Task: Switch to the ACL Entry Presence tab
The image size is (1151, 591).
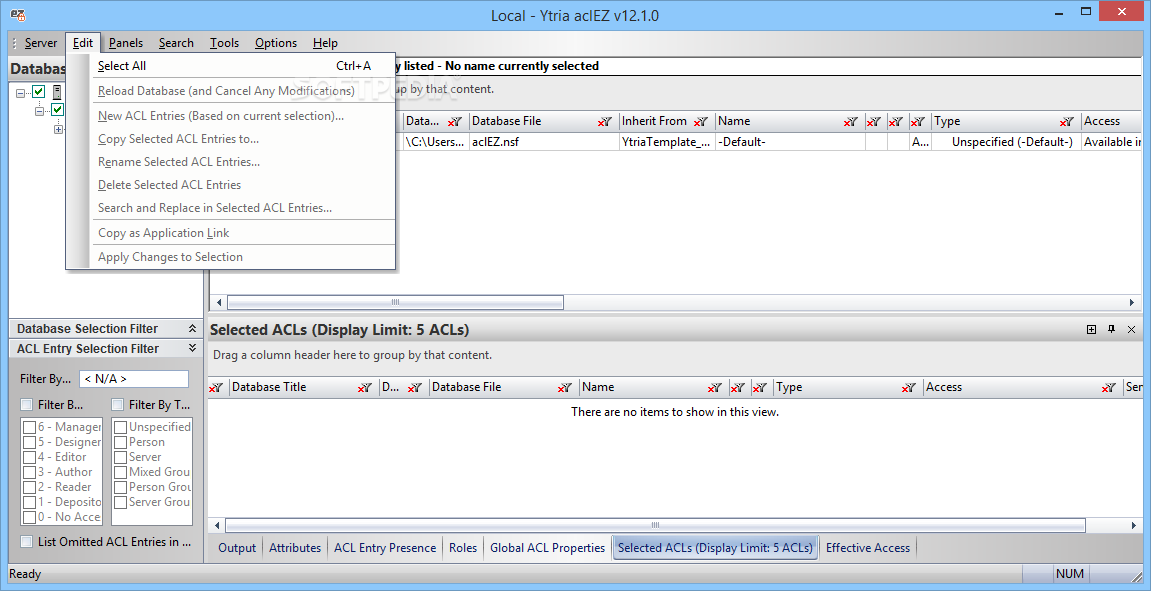Action: [x=385, y=548]
